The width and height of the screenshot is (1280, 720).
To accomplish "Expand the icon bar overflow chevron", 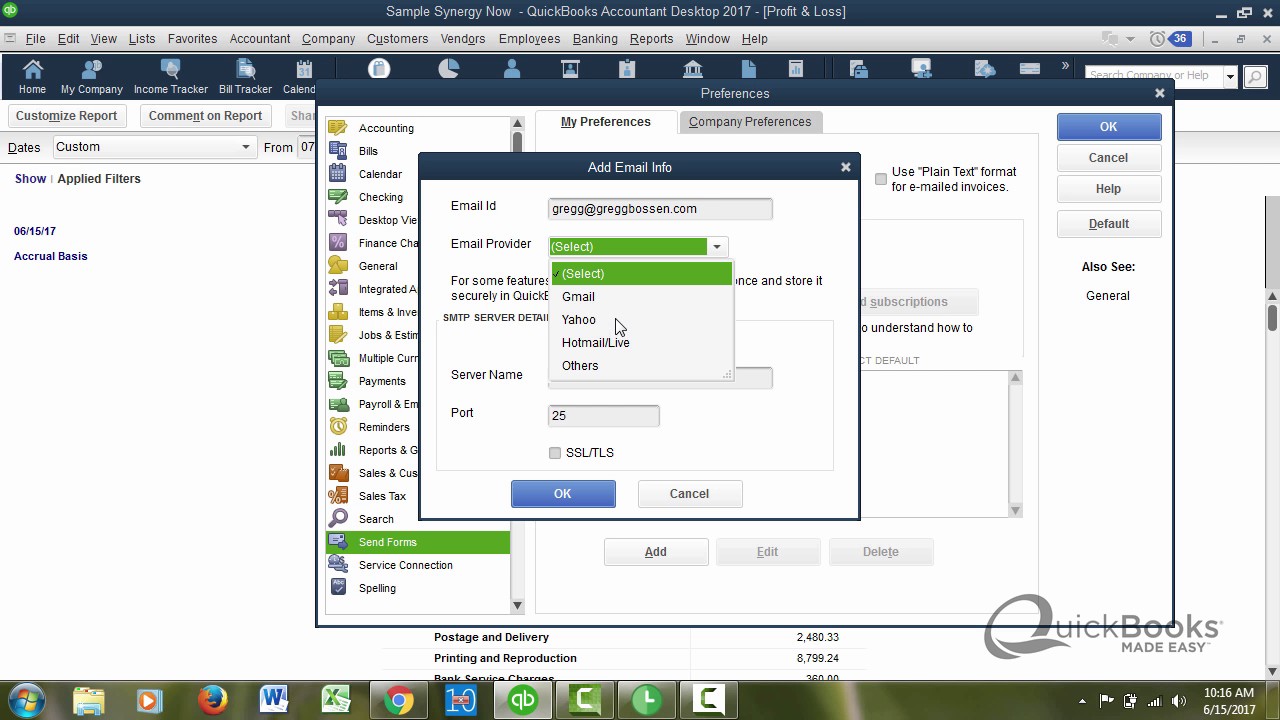I will (1065, 66).
